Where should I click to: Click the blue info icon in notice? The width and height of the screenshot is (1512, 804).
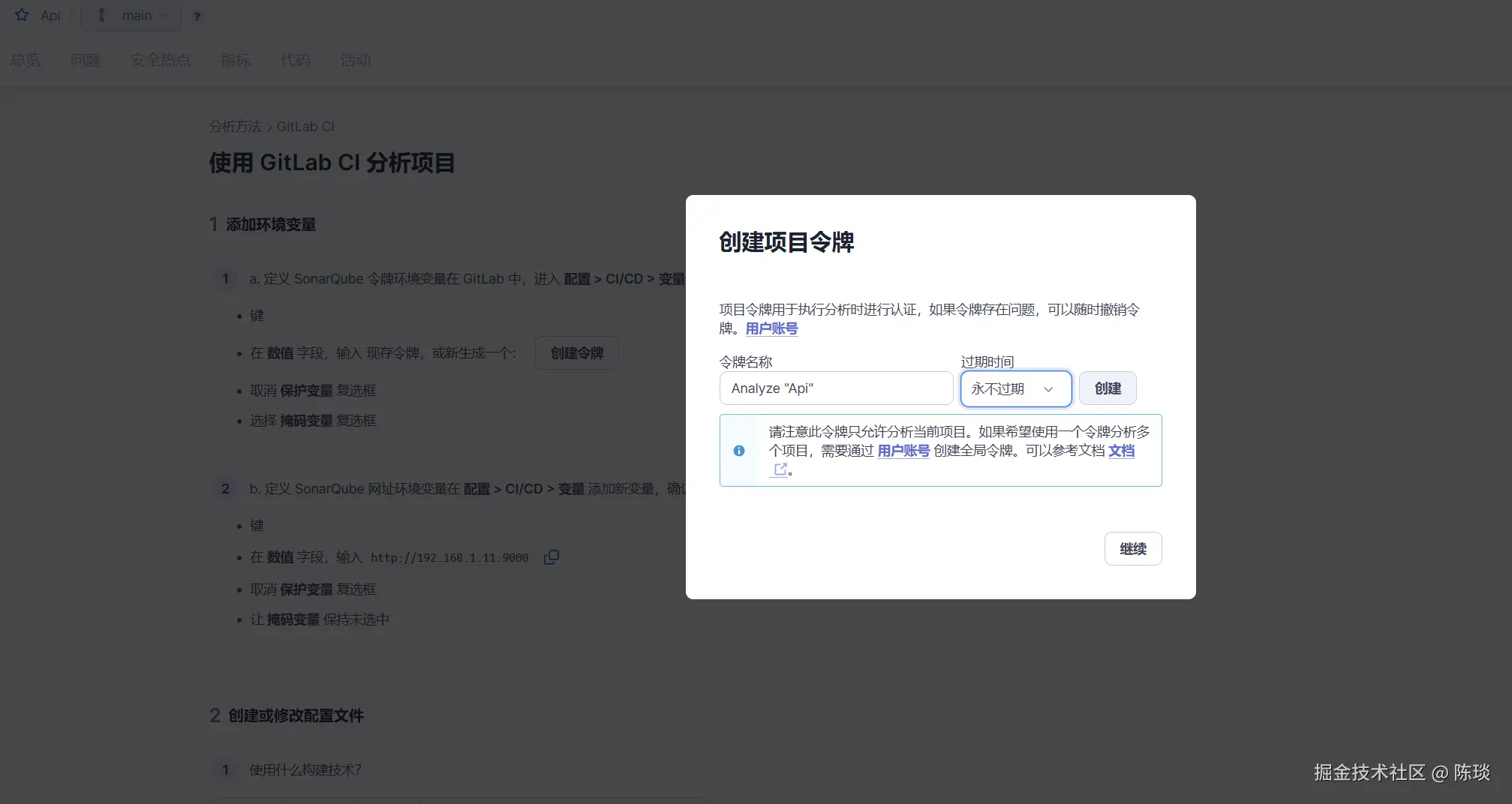click(739, 451)
